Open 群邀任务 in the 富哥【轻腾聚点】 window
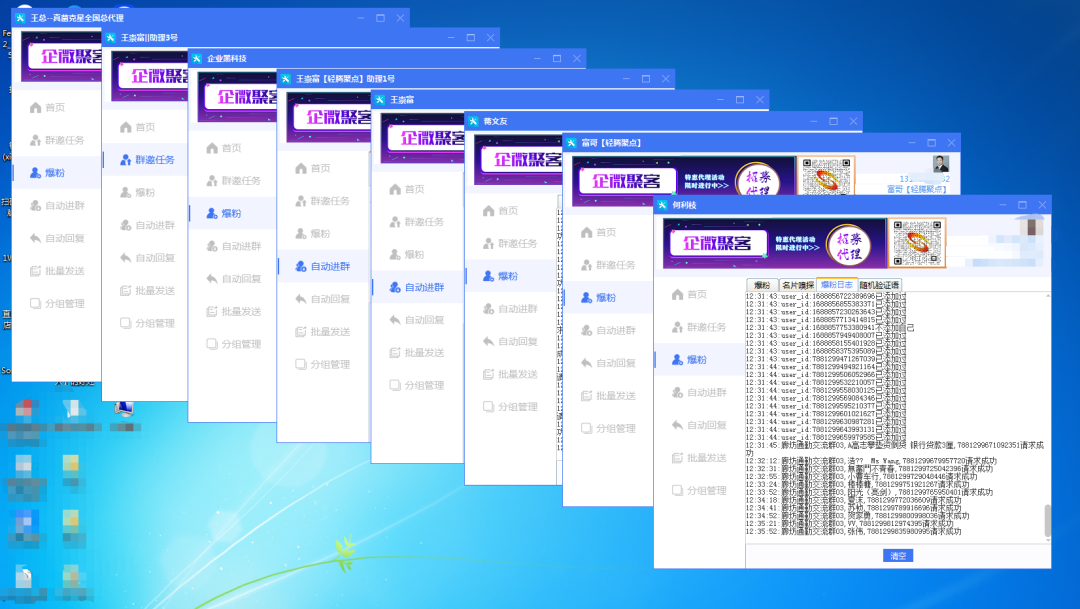This screenshot has height=609, width=1080. pyautogui.click(x=608, y=265)
